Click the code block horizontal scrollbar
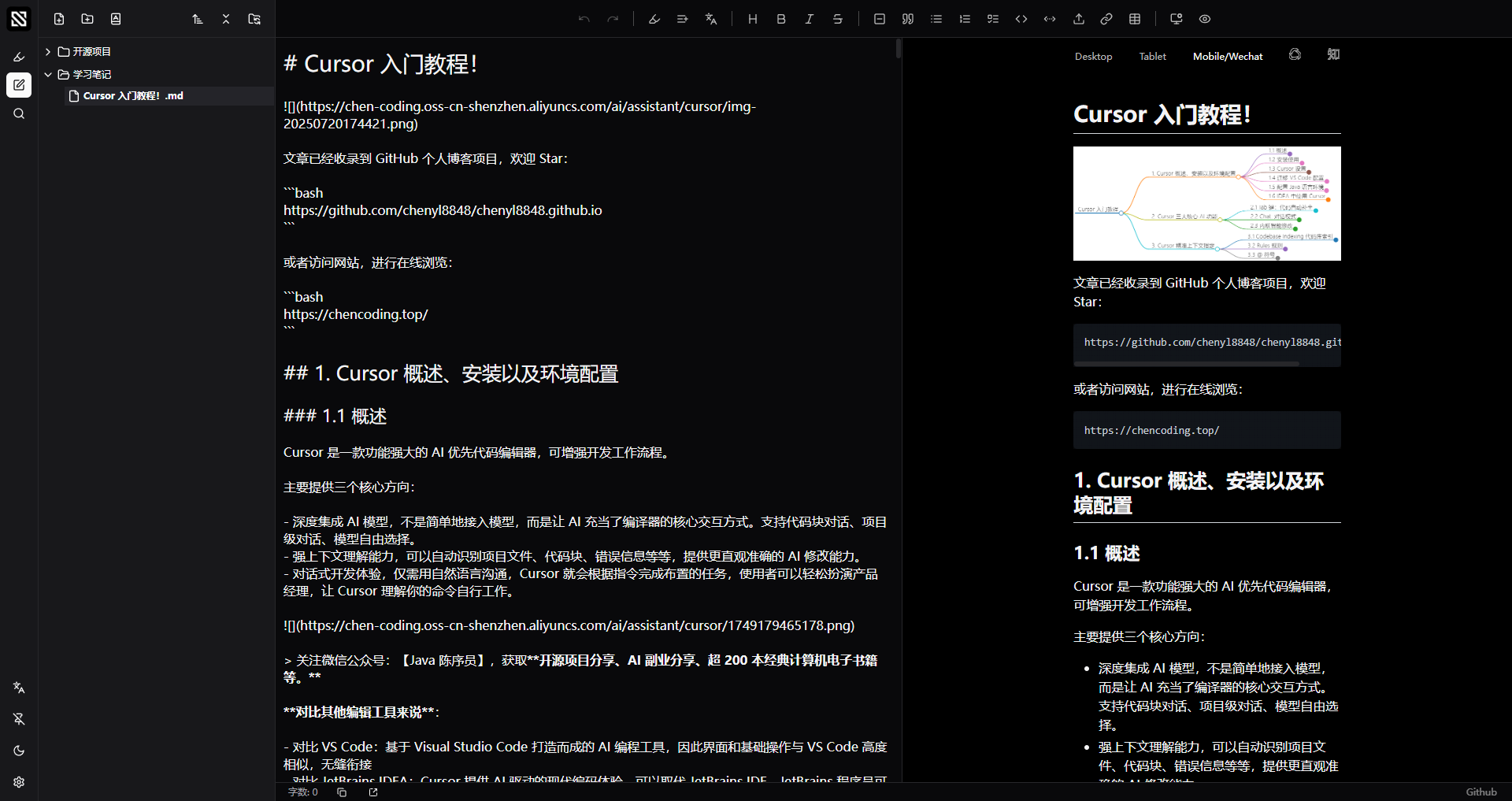The image size is (1512, 801). click(x=1187, y=364)
